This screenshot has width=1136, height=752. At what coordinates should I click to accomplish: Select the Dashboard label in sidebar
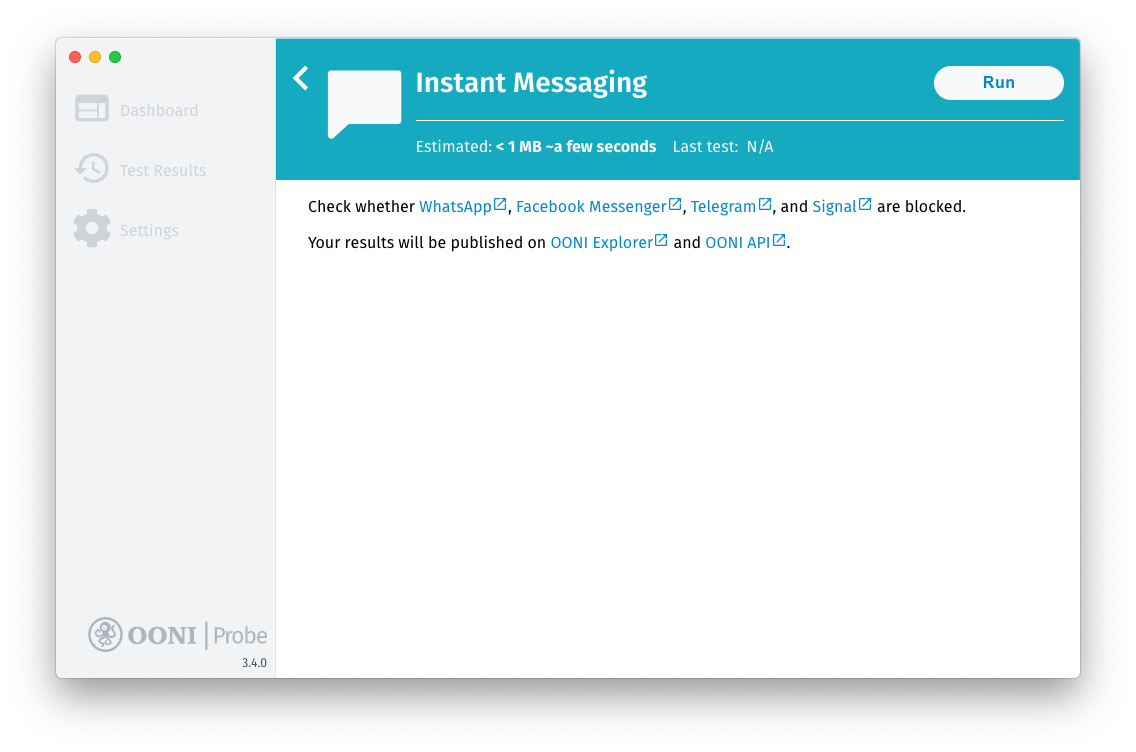point(159,111)
